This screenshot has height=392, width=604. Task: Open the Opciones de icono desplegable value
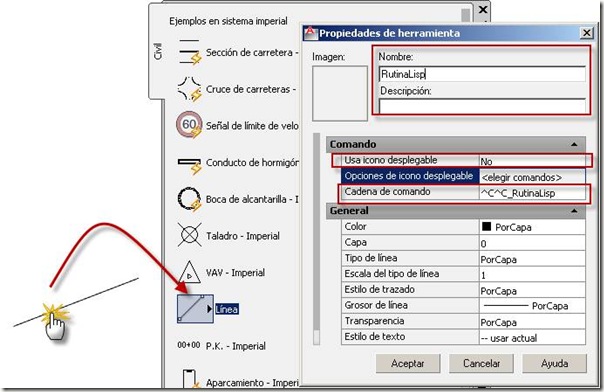click(532, 177)
